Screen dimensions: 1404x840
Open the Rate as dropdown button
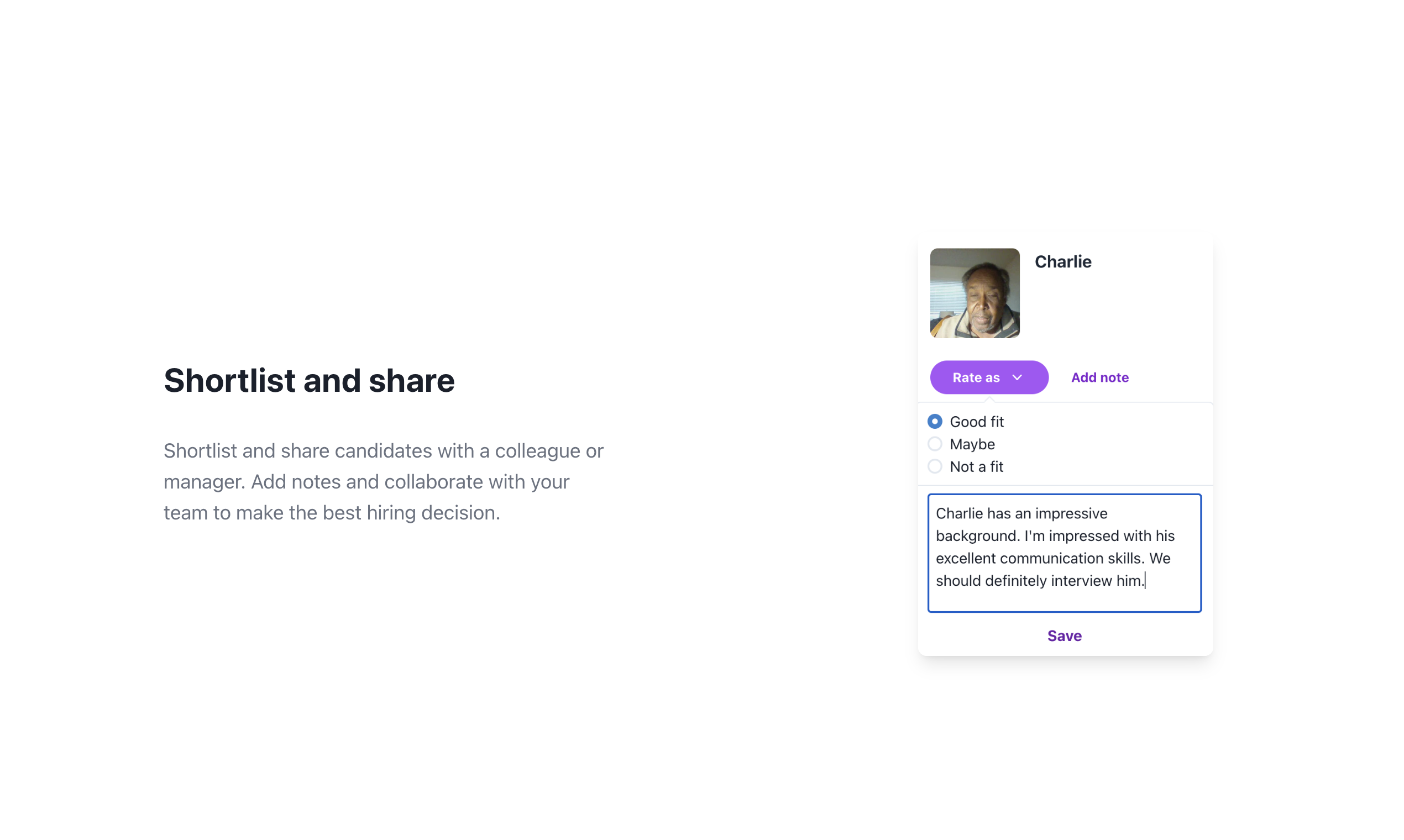point(988,377)
